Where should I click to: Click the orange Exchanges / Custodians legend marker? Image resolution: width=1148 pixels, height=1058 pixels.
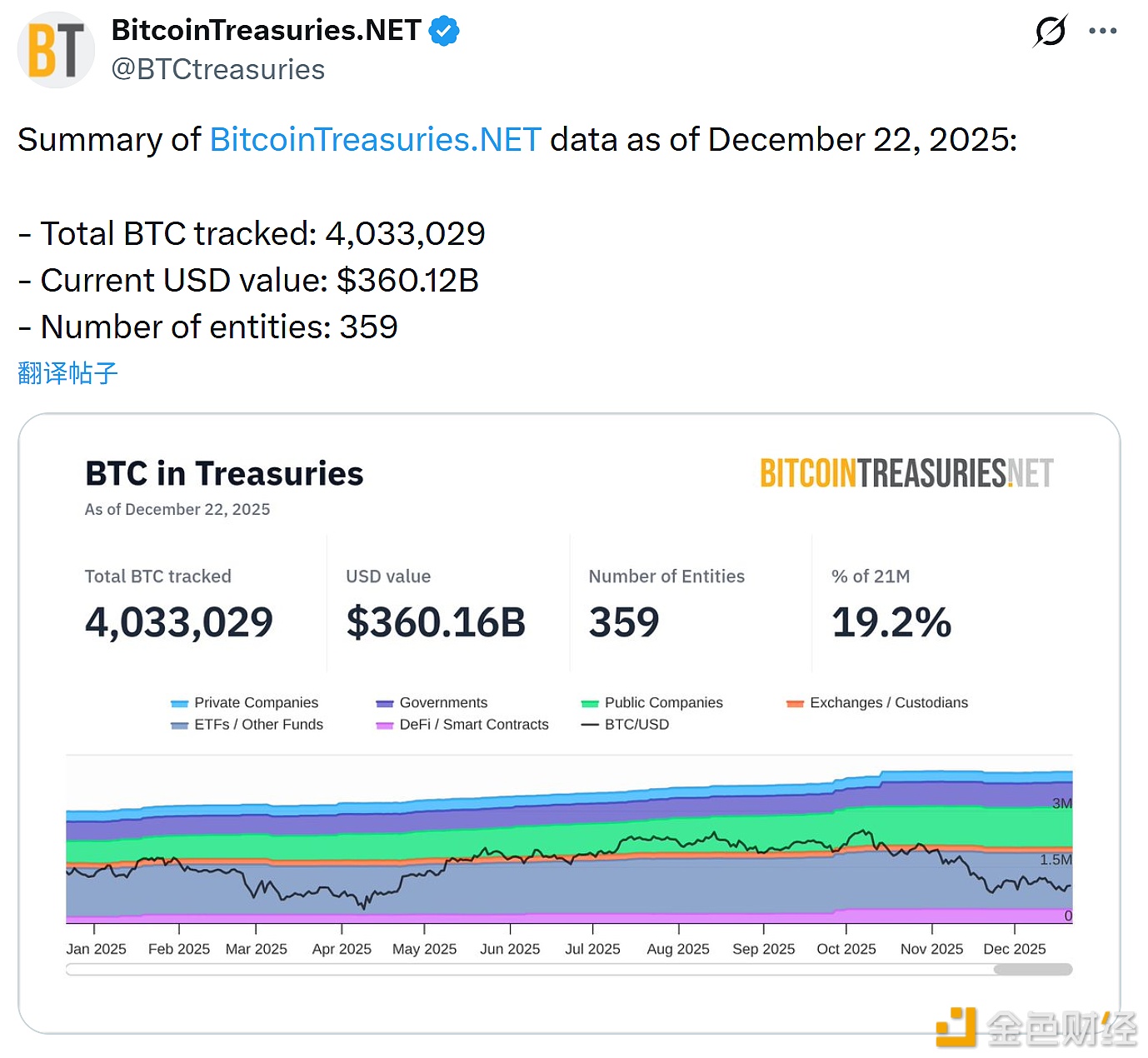794,703
